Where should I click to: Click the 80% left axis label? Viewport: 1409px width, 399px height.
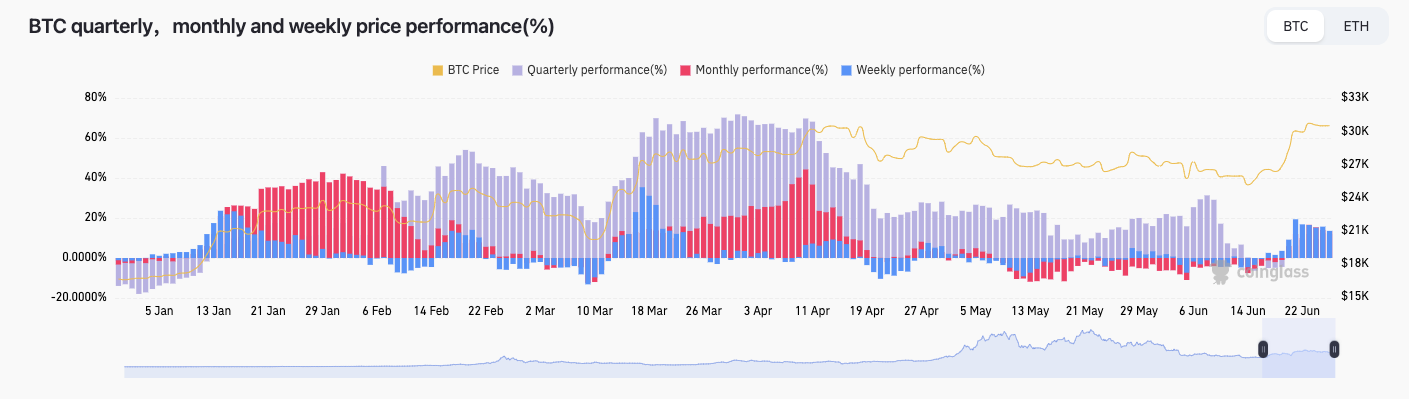(96, 97)
